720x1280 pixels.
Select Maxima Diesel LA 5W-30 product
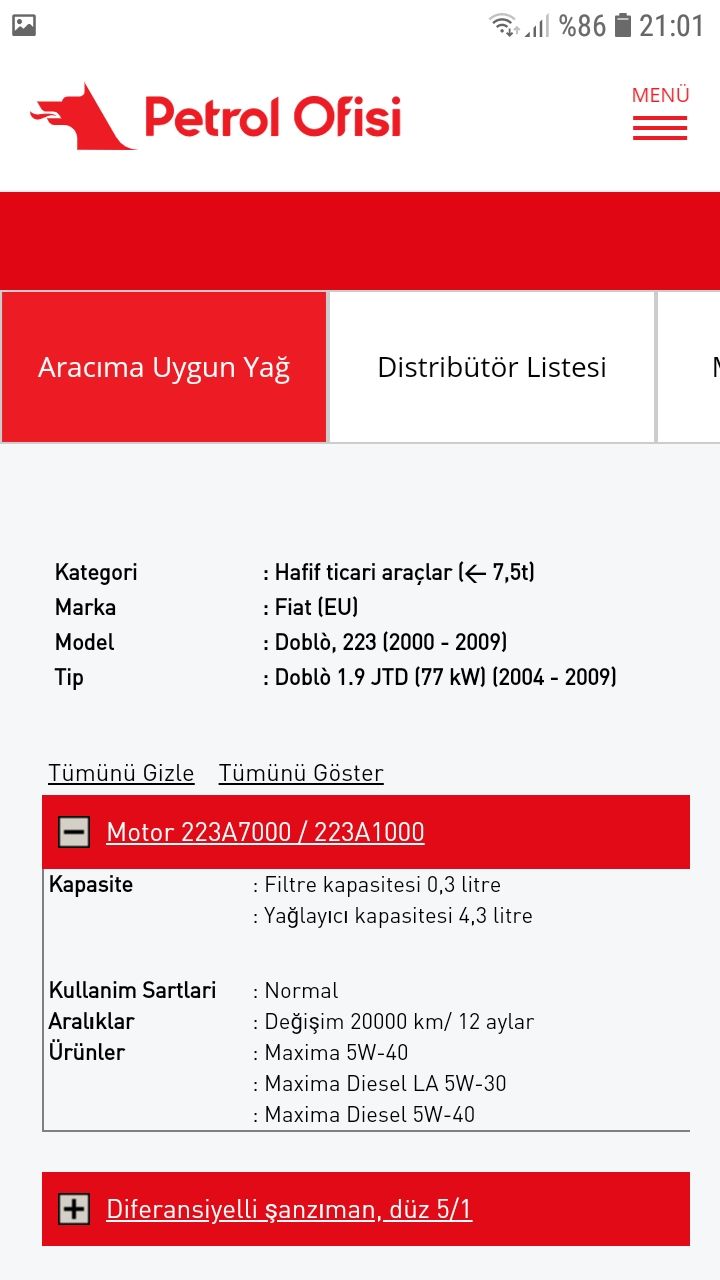click(385, 1083)
